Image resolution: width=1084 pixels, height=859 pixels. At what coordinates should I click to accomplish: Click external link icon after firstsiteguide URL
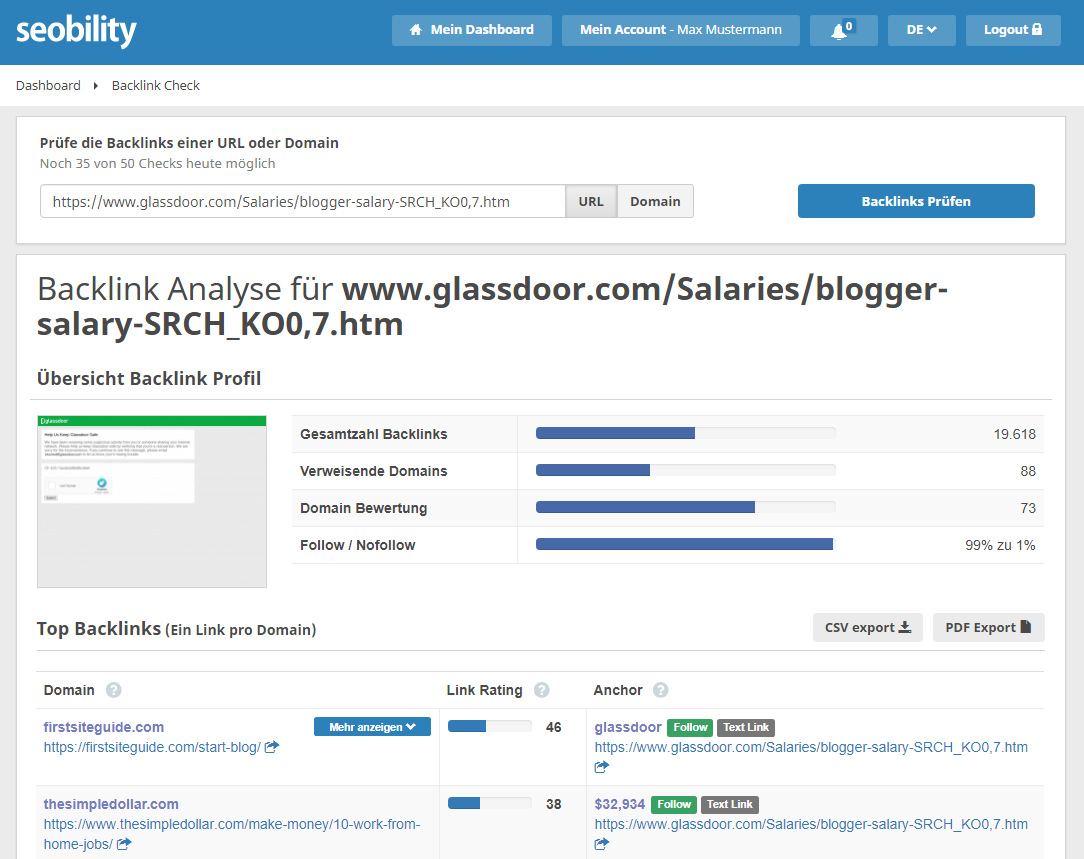[272, 747]
